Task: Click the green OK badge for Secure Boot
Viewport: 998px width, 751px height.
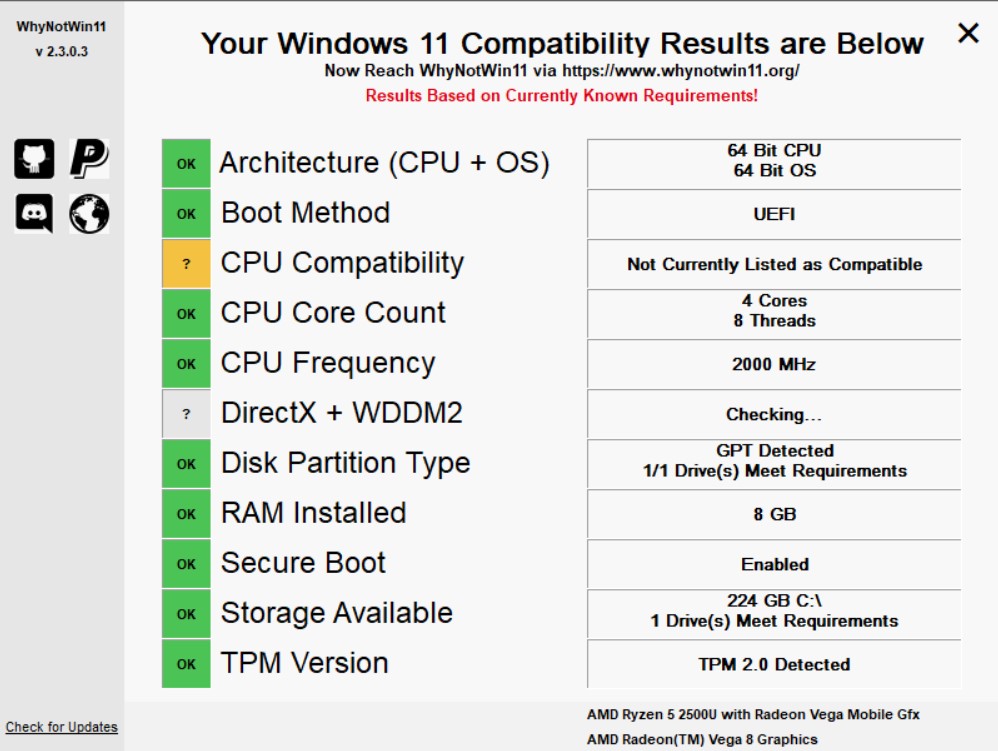Action: pyautogui.click(x=186, y=564)
